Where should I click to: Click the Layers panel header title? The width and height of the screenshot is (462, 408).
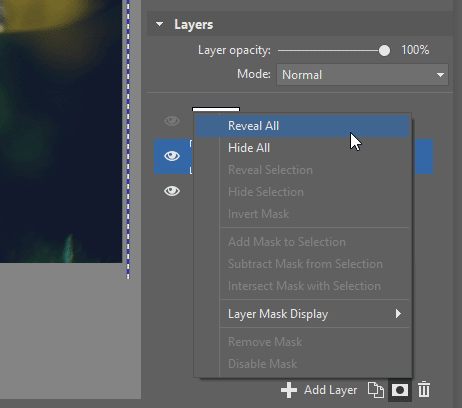[194, 24]
